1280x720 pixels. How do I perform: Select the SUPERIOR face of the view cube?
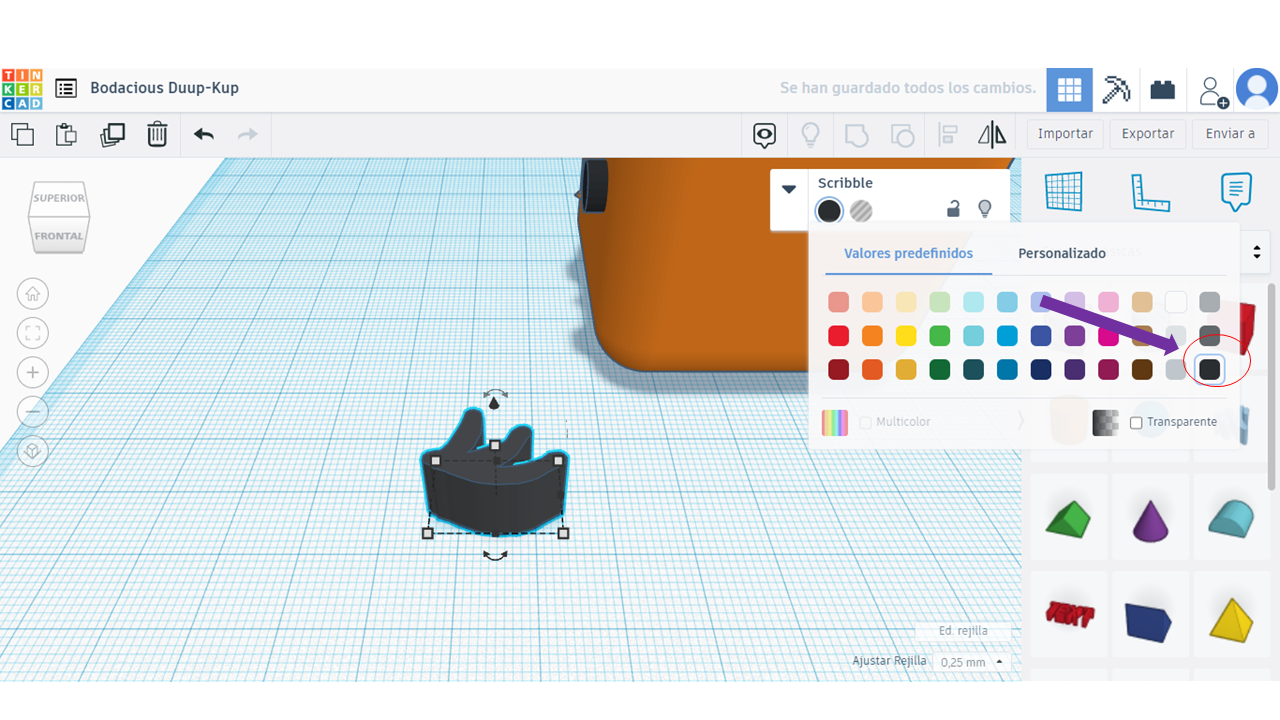59,198
